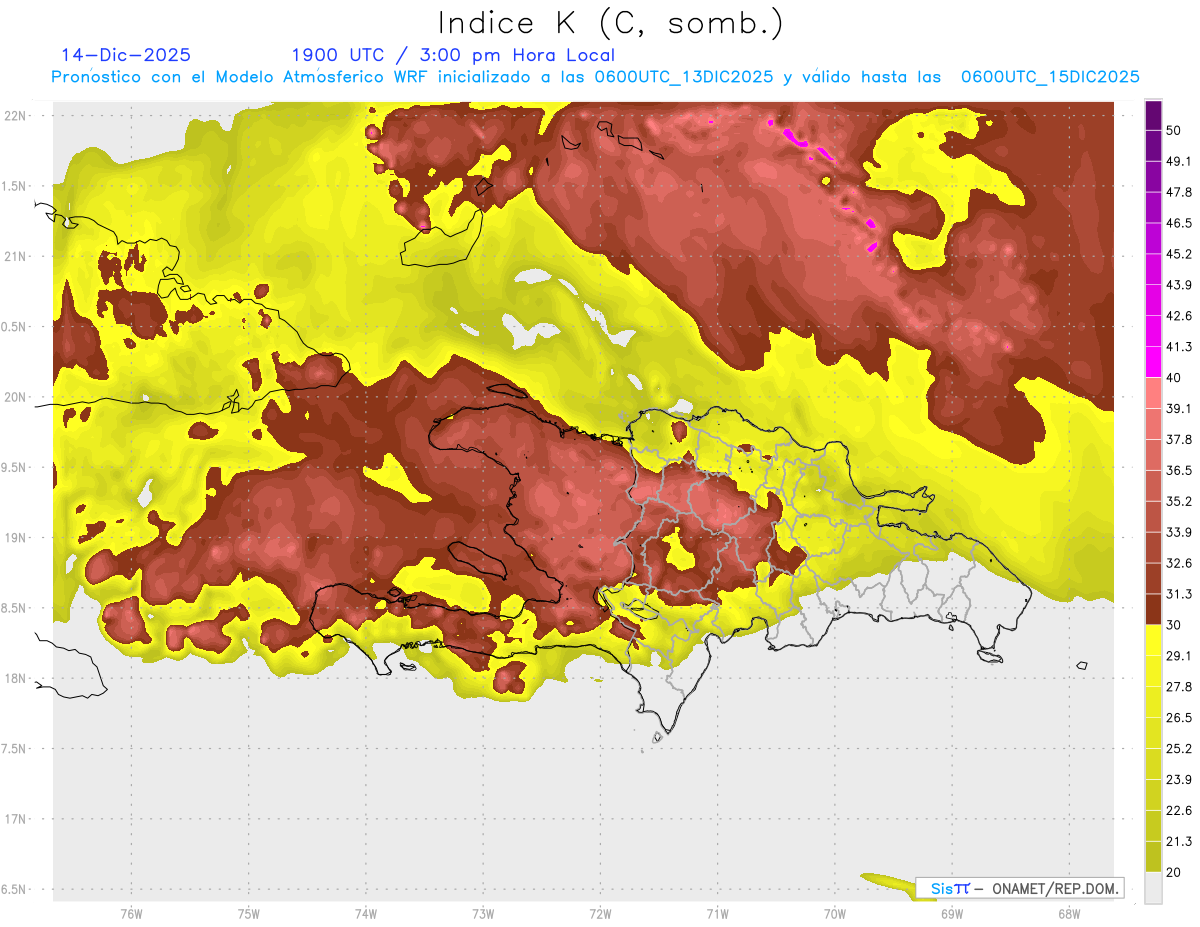Viewport: 1200px width, 927px height.
Task: Click the "68W" longitude label
Action: point(1069,914)
